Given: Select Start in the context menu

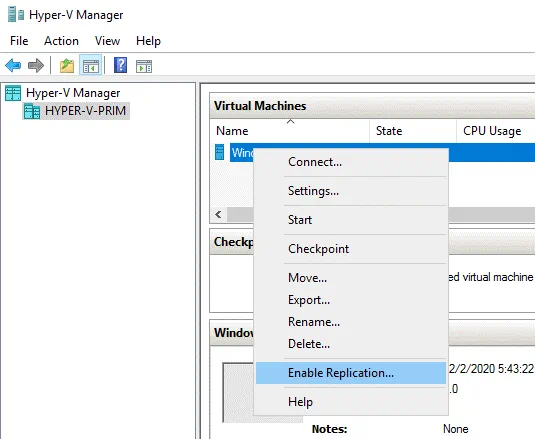Looking at the screenshot, I should tap(351, 220).
